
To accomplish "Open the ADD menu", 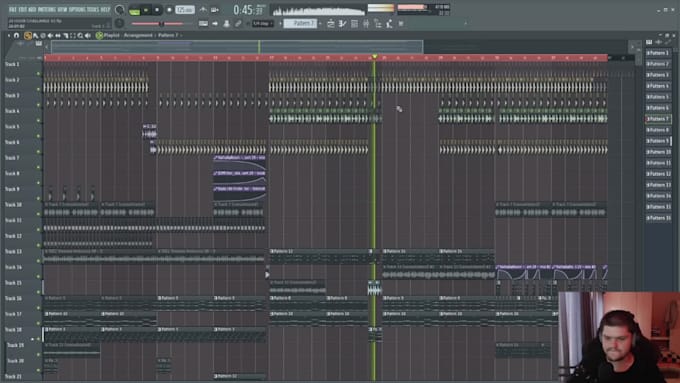I will pyautogui.click(x=32, y=9).
